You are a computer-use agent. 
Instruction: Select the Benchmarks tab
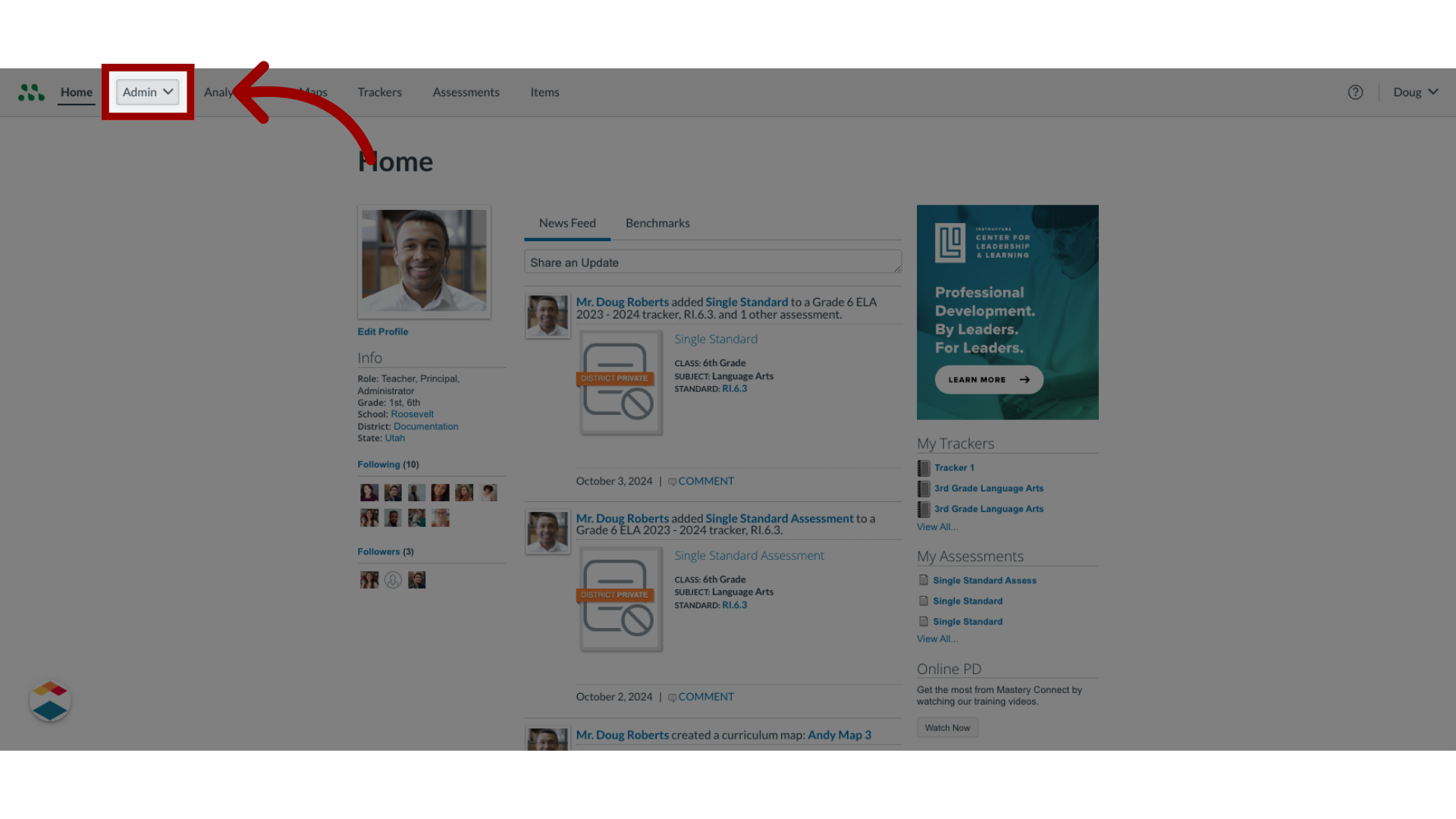657,223
